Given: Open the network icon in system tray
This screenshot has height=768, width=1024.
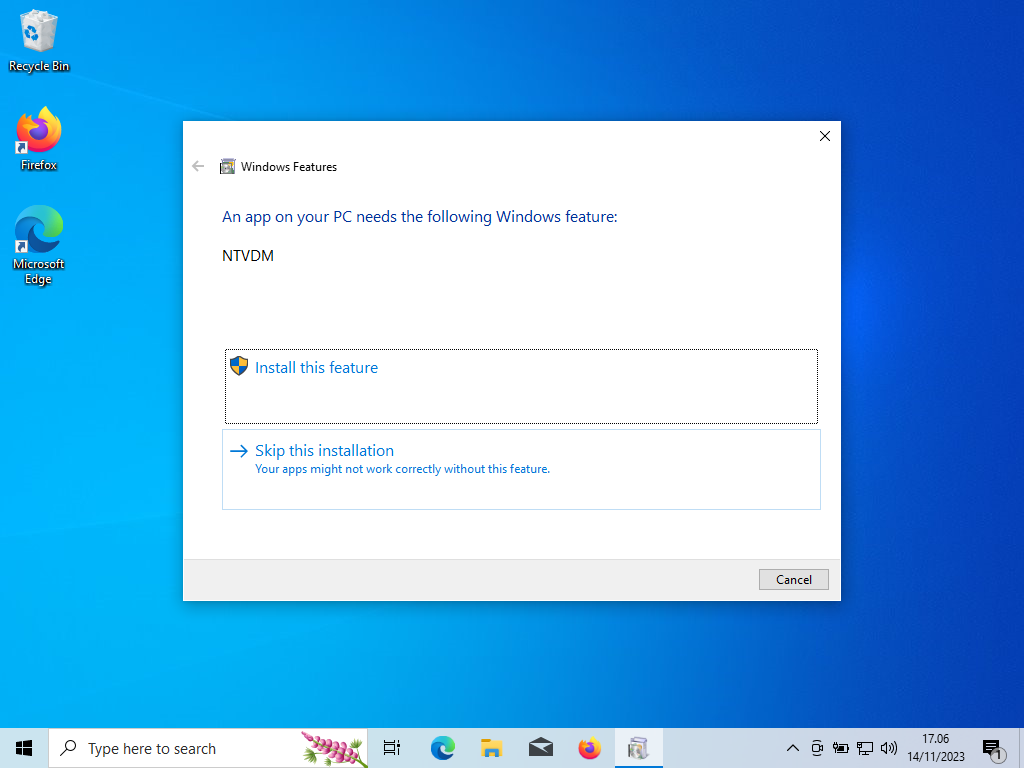Looking at the screenshot, I should coord(864,748).
